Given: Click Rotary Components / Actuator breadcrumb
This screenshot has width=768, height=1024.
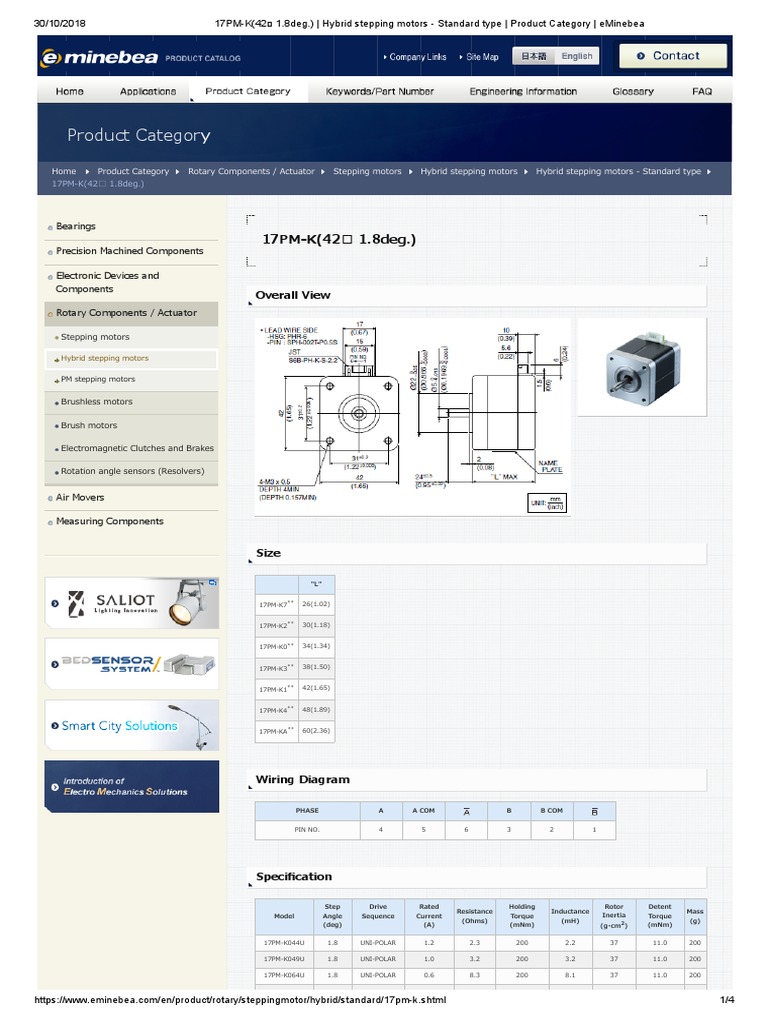Looking at the screenshot, I should (x=251, y=171).
